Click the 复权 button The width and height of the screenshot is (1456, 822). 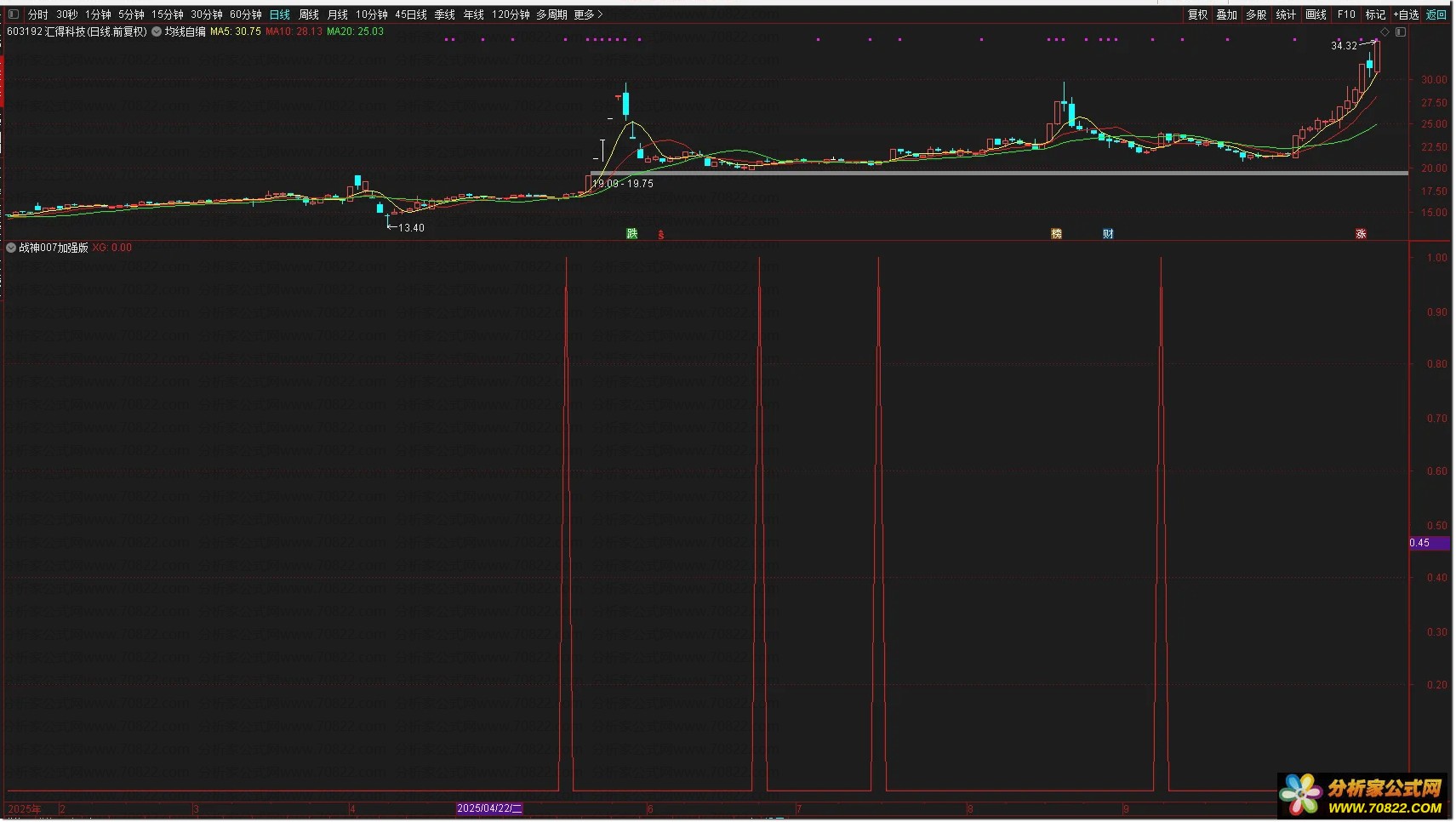click(x=1197, y=14)
